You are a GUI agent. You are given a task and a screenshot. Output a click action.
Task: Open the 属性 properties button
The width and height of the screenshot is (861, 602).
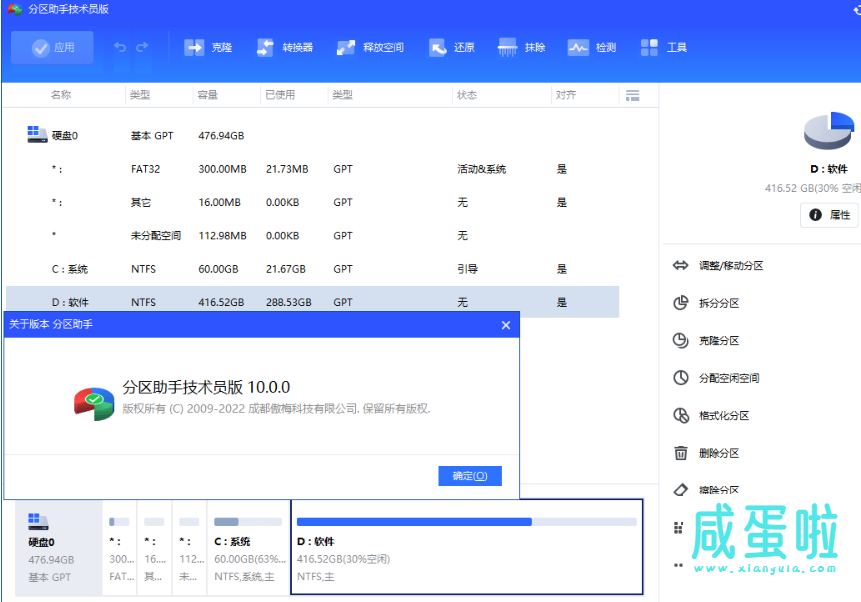[829, 215]
